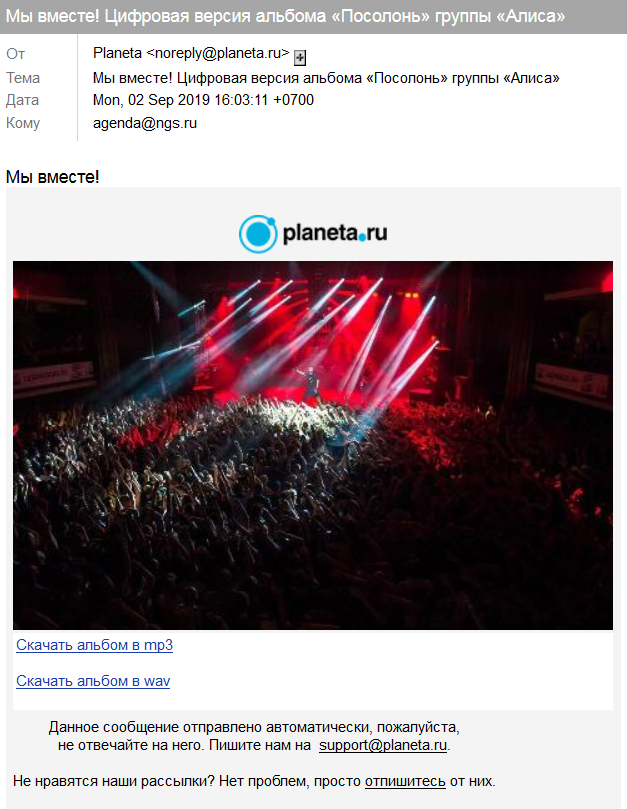Open the "Скачать альбом в mp3" link
627x809 pixels.
[94, 645]
